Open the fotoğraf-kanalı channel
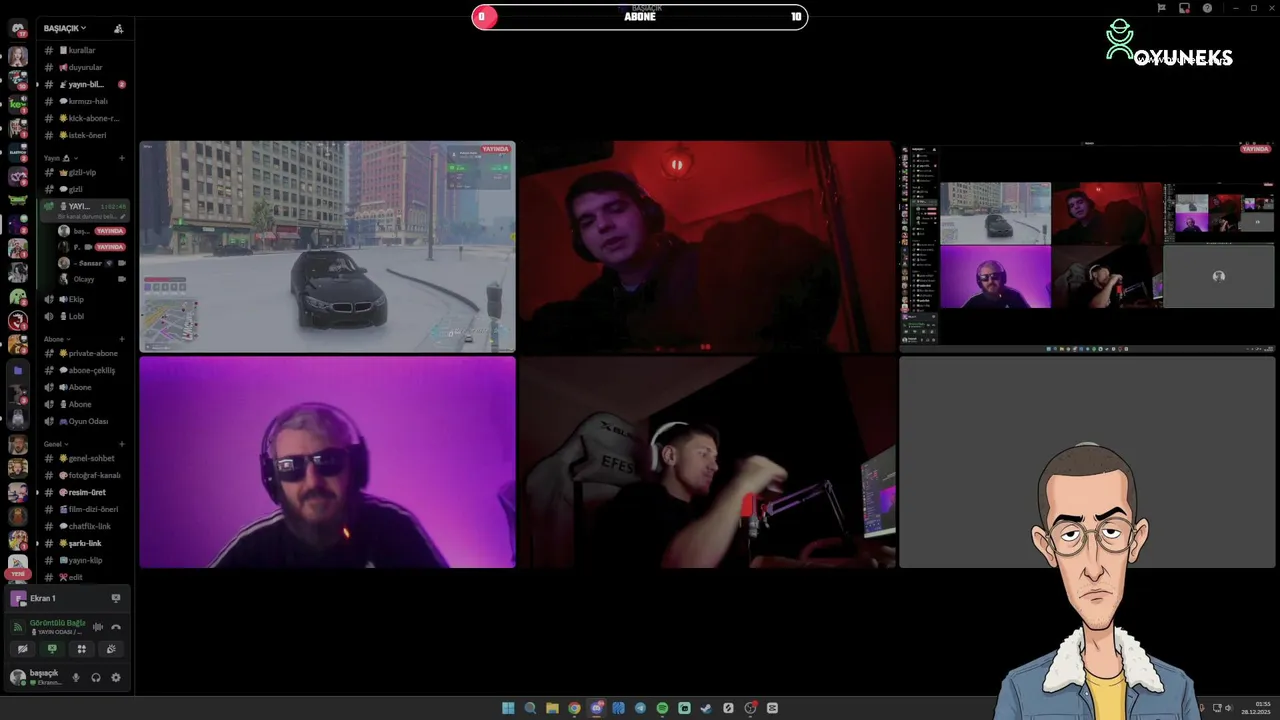Image resolution: width=1280 pixels, height=720 pixels. coord(83,475)
